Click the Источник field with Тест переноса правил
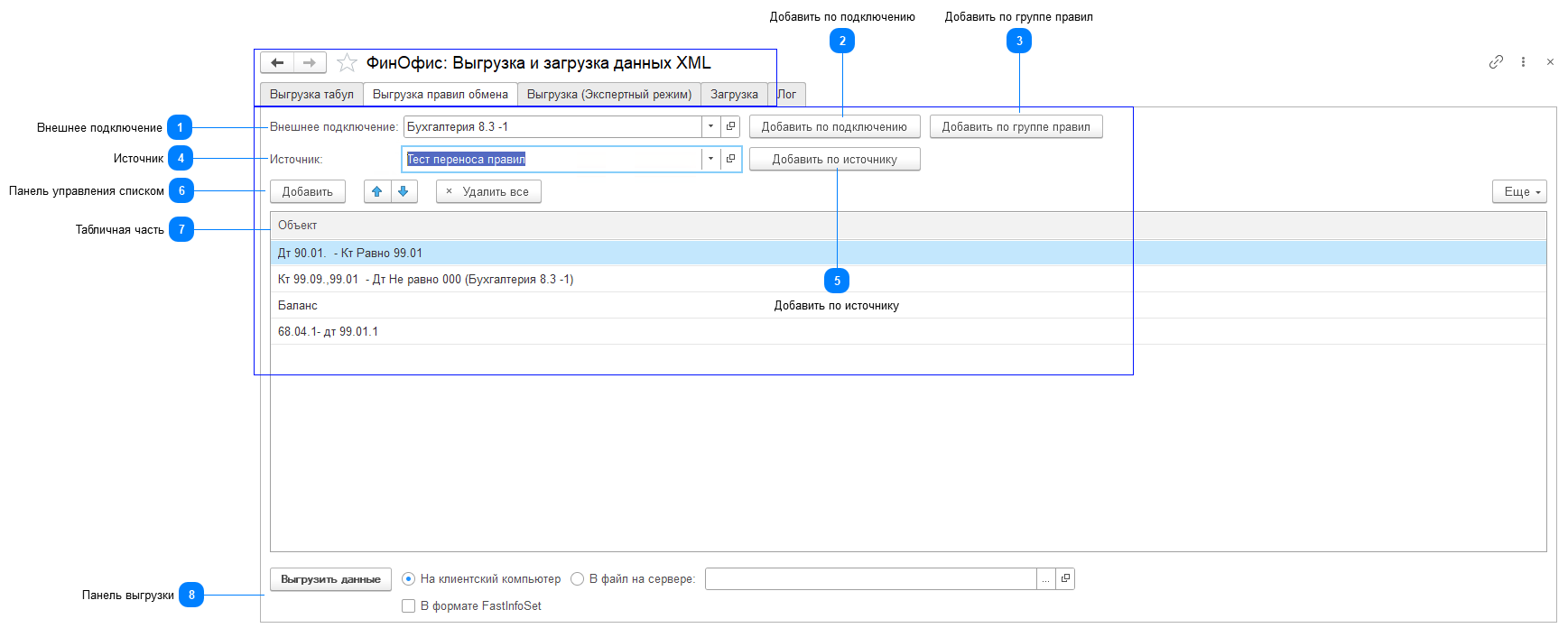Viewport: 1568px width, 628px height. (x=552, y=159)
